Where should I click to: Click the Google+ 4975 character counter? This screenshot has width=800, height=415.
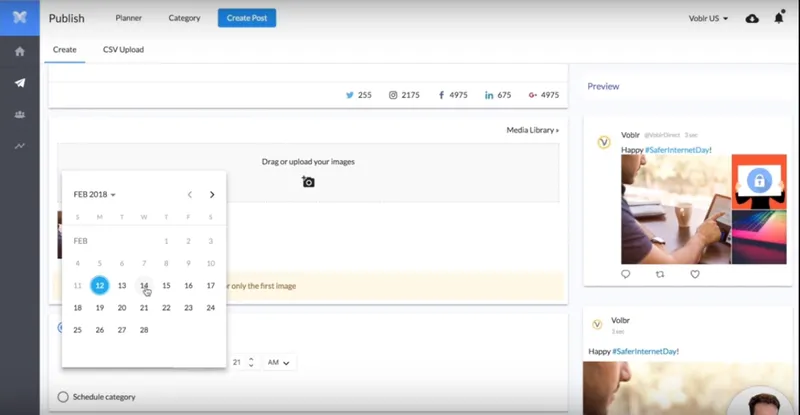click(x=543, y=95)
